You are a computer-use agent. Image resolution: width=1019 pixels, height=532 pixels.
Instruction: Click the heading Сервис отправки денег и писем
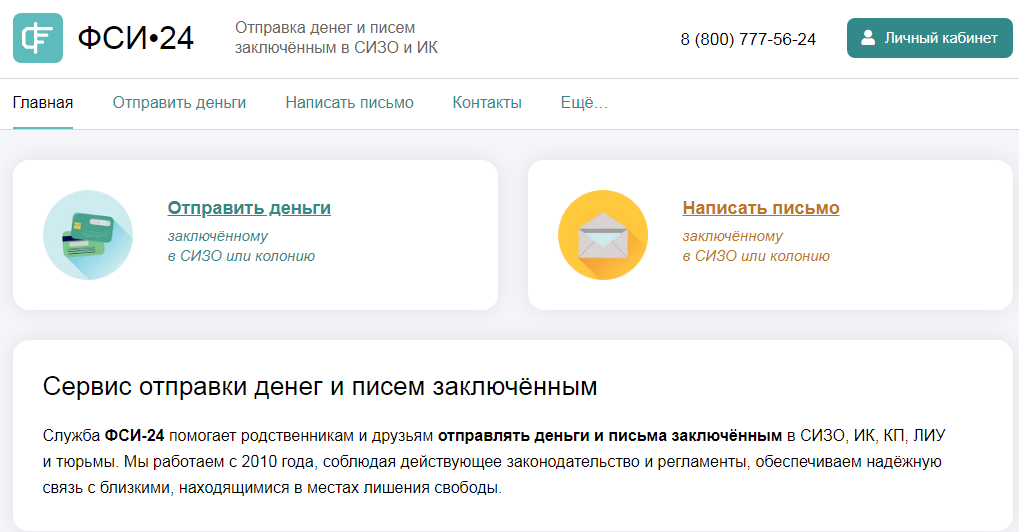pos(320,387)
